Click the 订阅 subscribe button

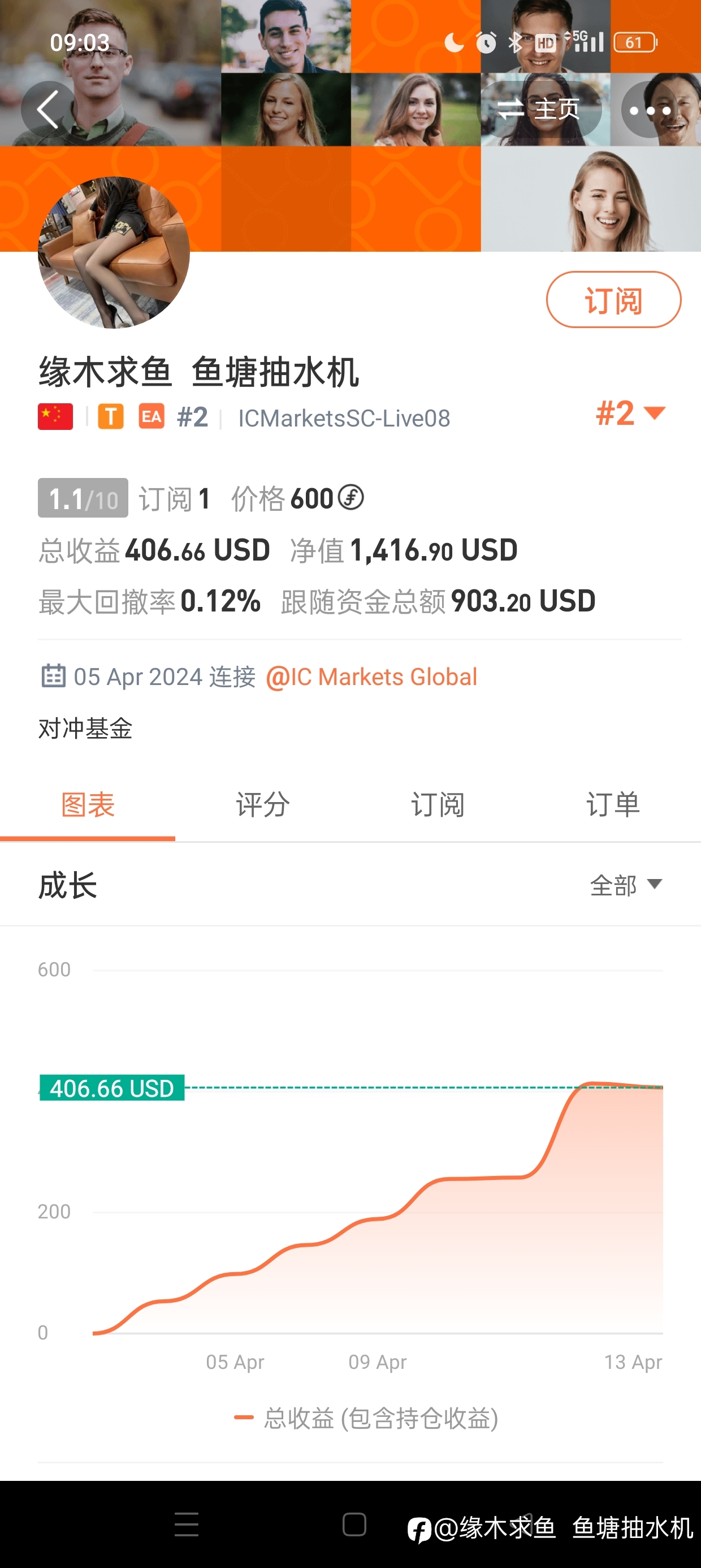pos(613,300)
